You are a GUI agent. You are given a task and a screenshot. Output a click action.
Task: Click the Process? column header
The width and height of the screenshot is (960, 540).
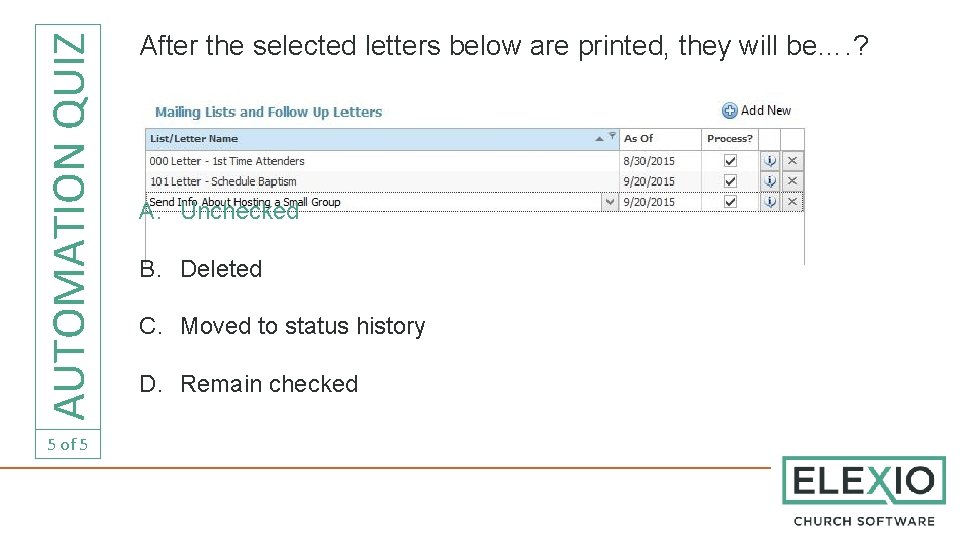pos(730,139)
